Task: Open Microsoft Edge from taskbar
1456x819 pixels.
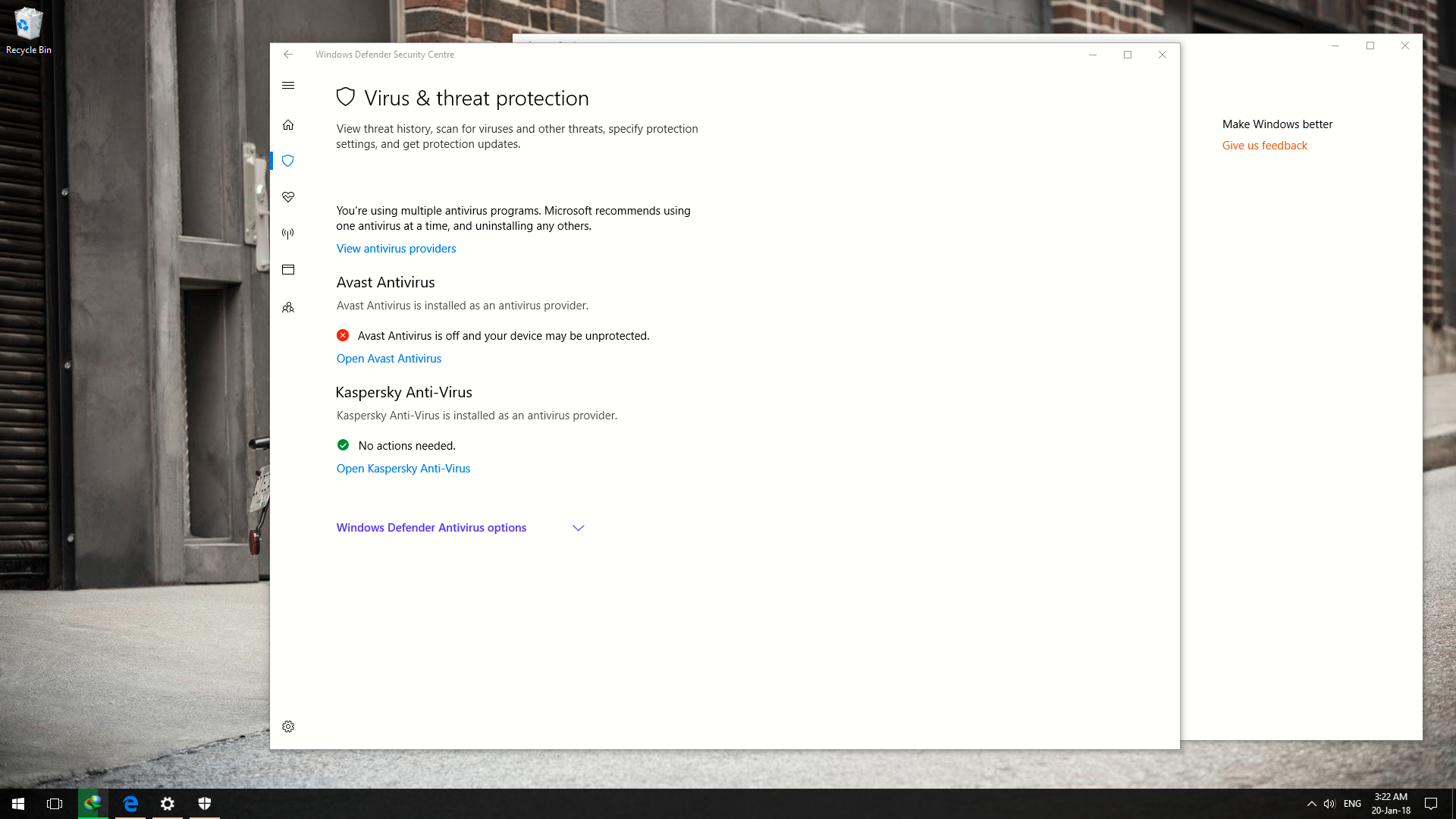Action: click(130, 804)
